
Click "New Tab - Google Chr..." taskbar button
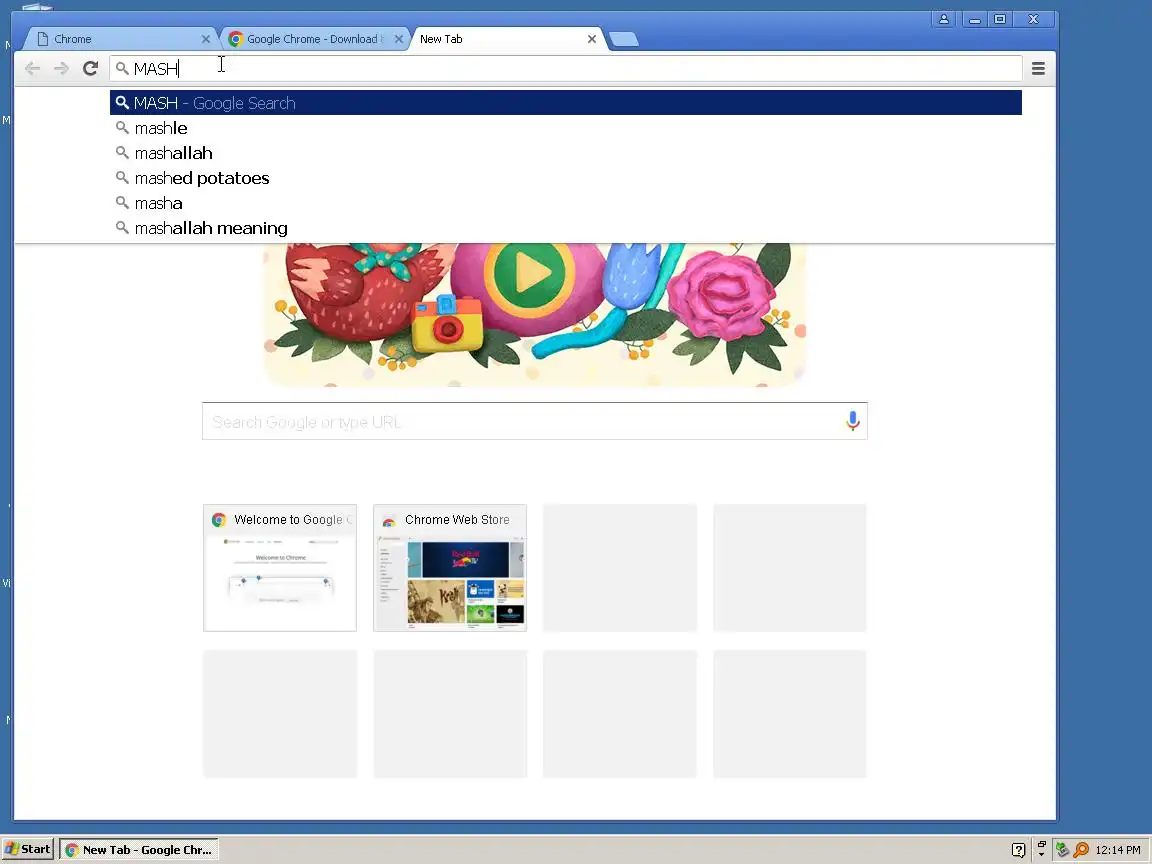[139, 849]
